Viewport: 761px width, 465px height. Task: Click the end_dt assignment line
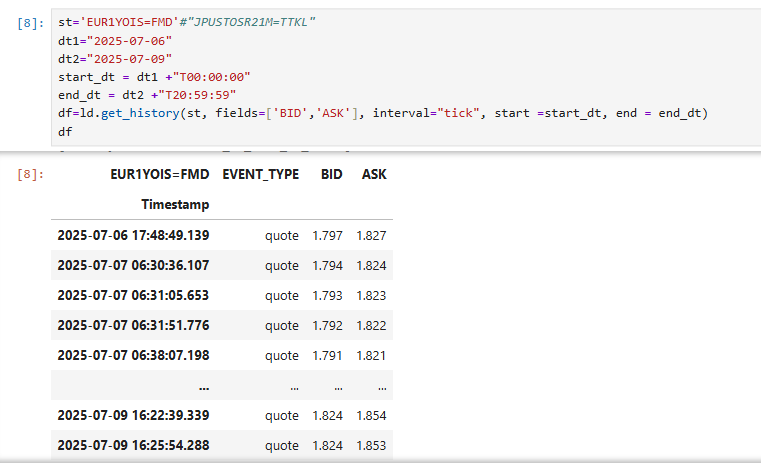[147, 95]
